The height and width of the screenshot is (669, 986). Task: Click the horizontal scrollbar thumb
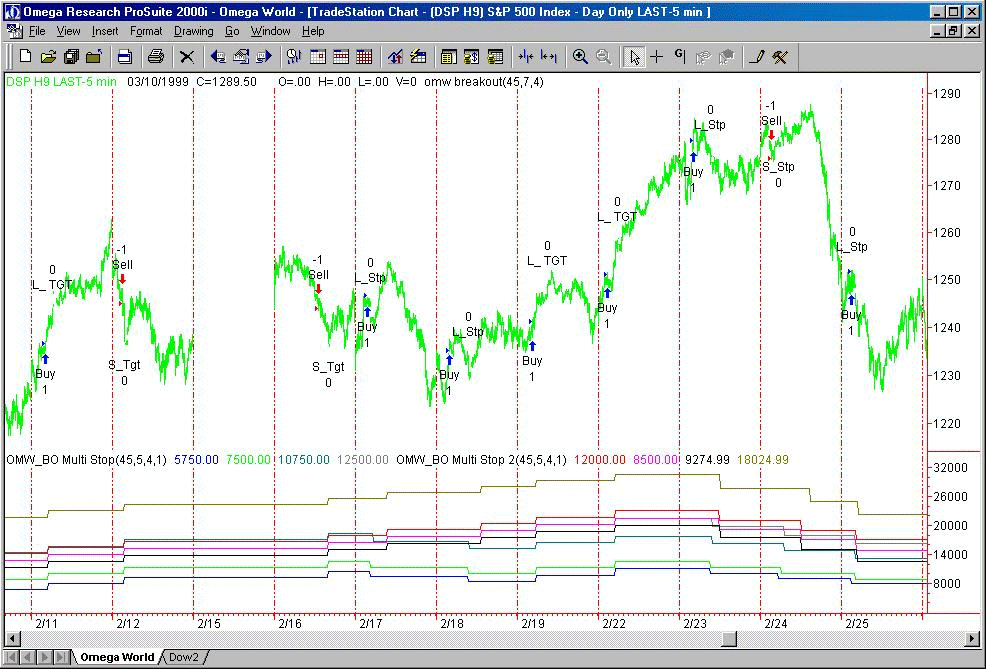click(729, 639)
